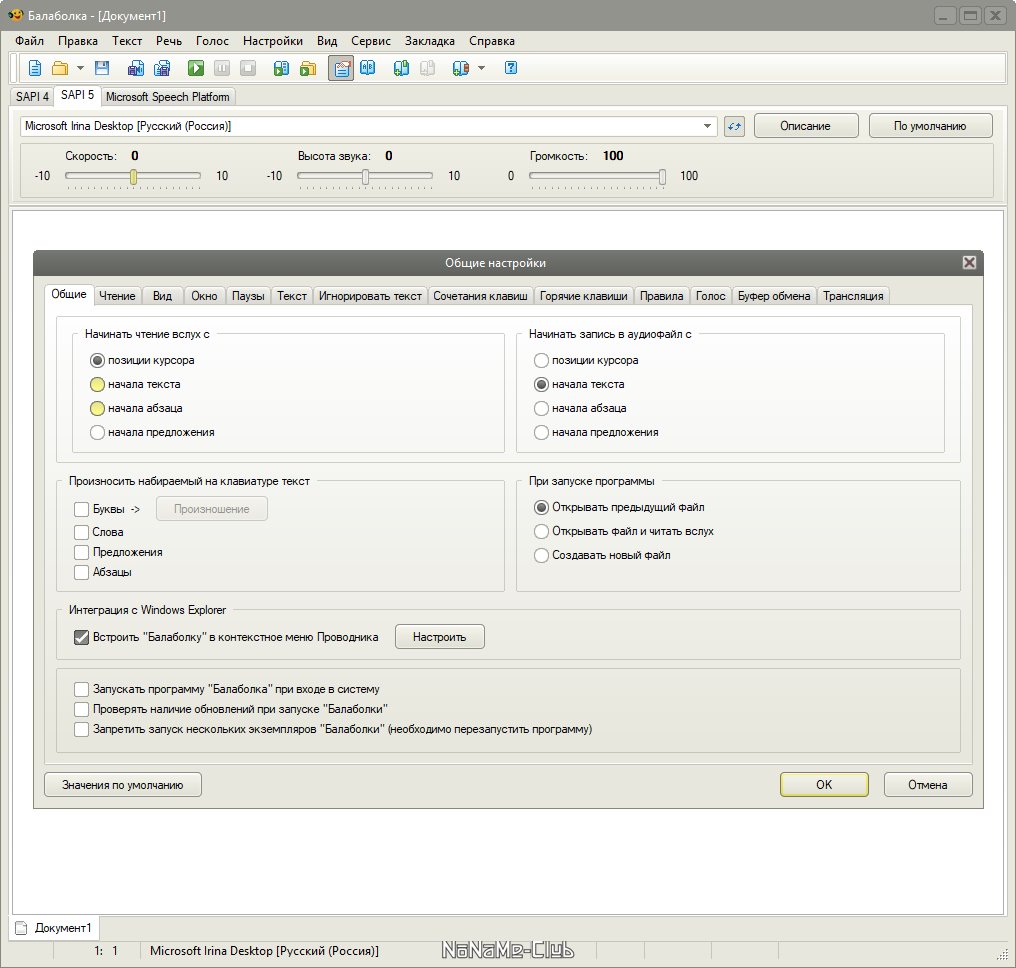The width and height of the screenshot is (1016, 968).
Task: Uncheck Встроить Балаболку в контекстное меню
Action: [x=81, y=637]
